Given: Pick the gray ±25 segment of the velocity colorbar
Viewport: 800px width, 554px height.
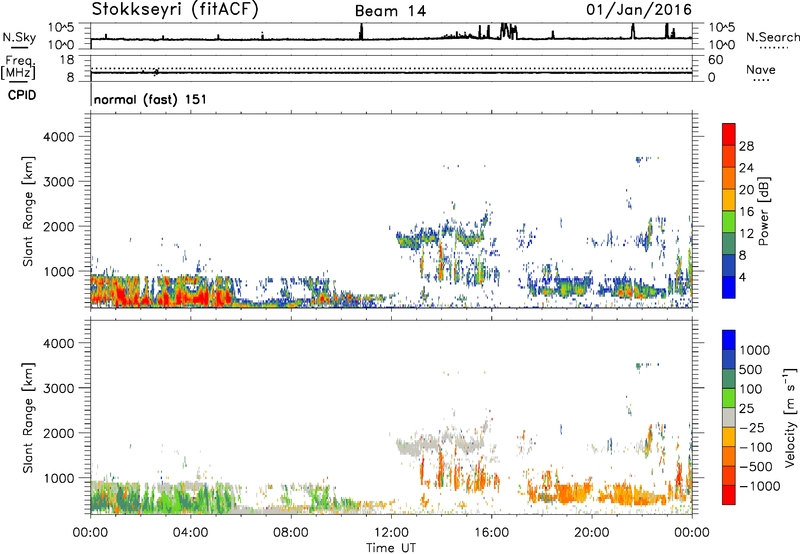Looking at the screenshot, I should point(729,417).
